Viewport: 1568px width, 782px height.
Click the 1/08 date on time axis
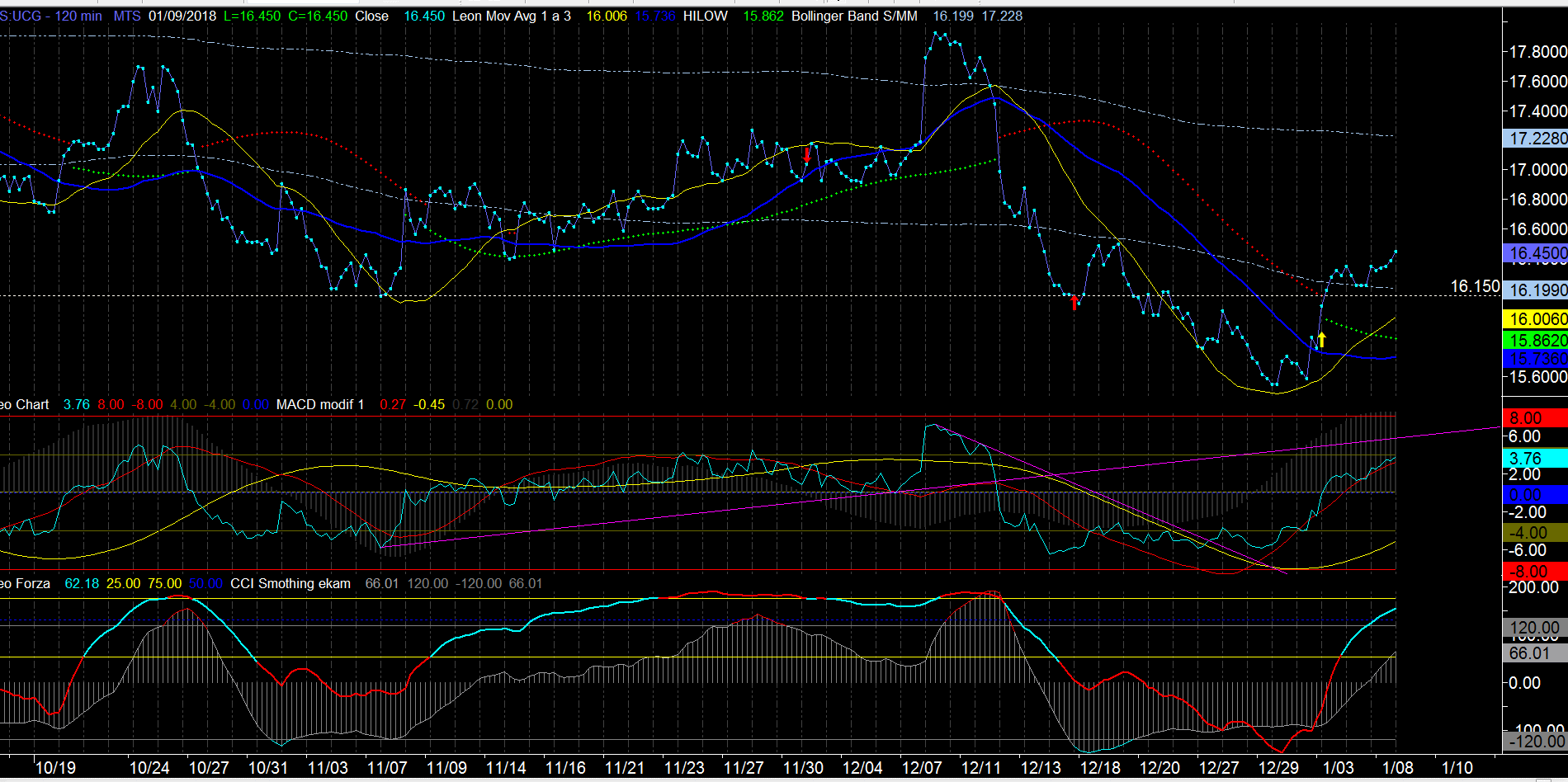click(1397, 768)
